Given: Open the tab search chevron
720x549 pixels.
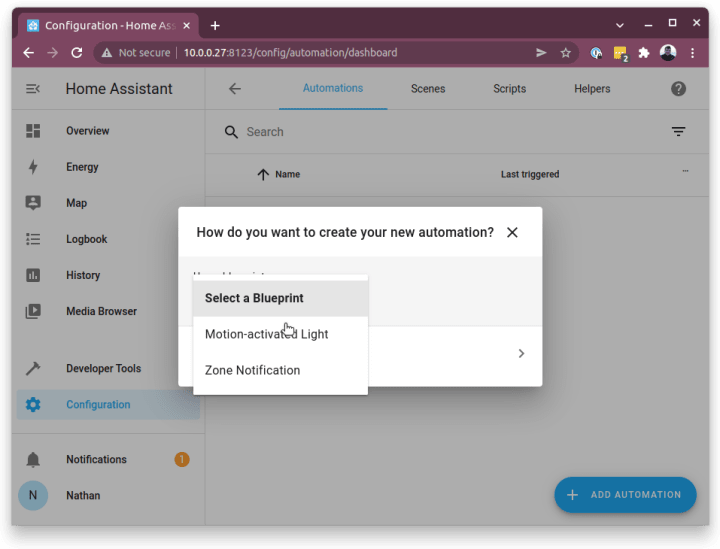Looking at the screenshot, I should [x=620, y=25].
